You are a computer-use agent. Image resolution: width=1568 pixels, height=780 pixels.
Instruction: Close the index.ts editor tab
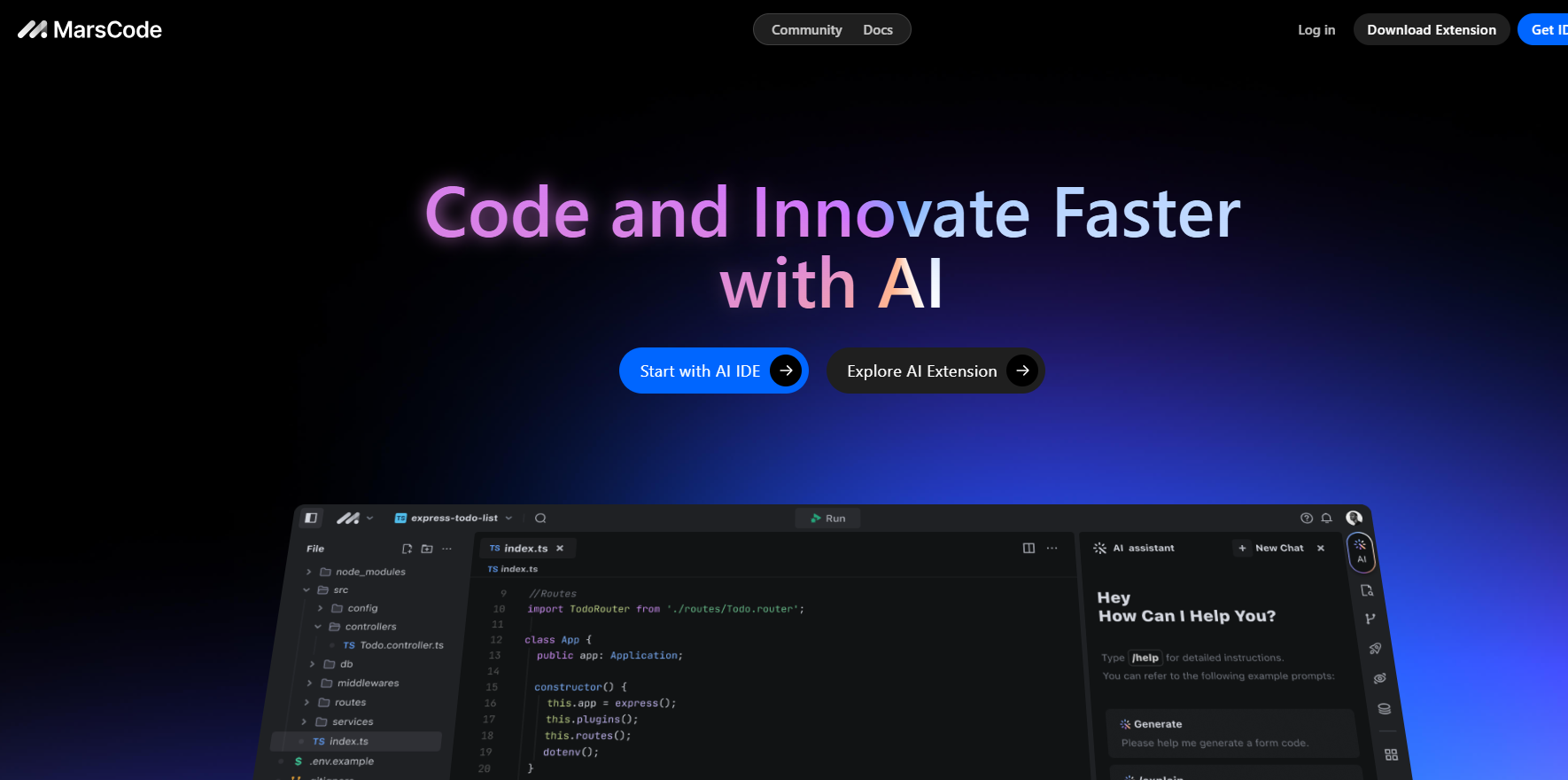(x=560, y=549)
